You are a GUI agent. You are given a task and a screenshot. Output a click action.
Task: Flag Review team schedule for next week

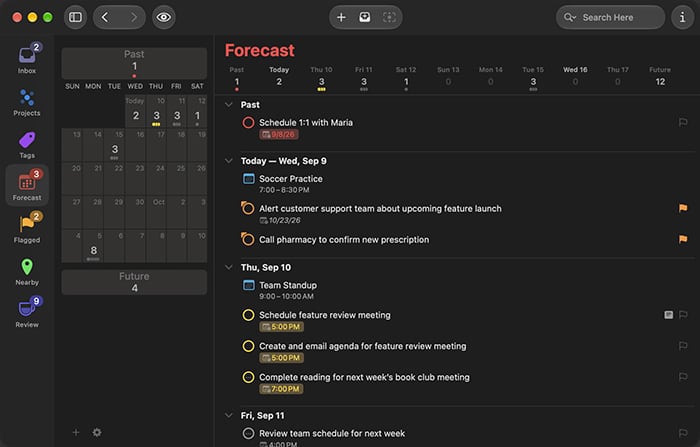[x=683, y=433]
